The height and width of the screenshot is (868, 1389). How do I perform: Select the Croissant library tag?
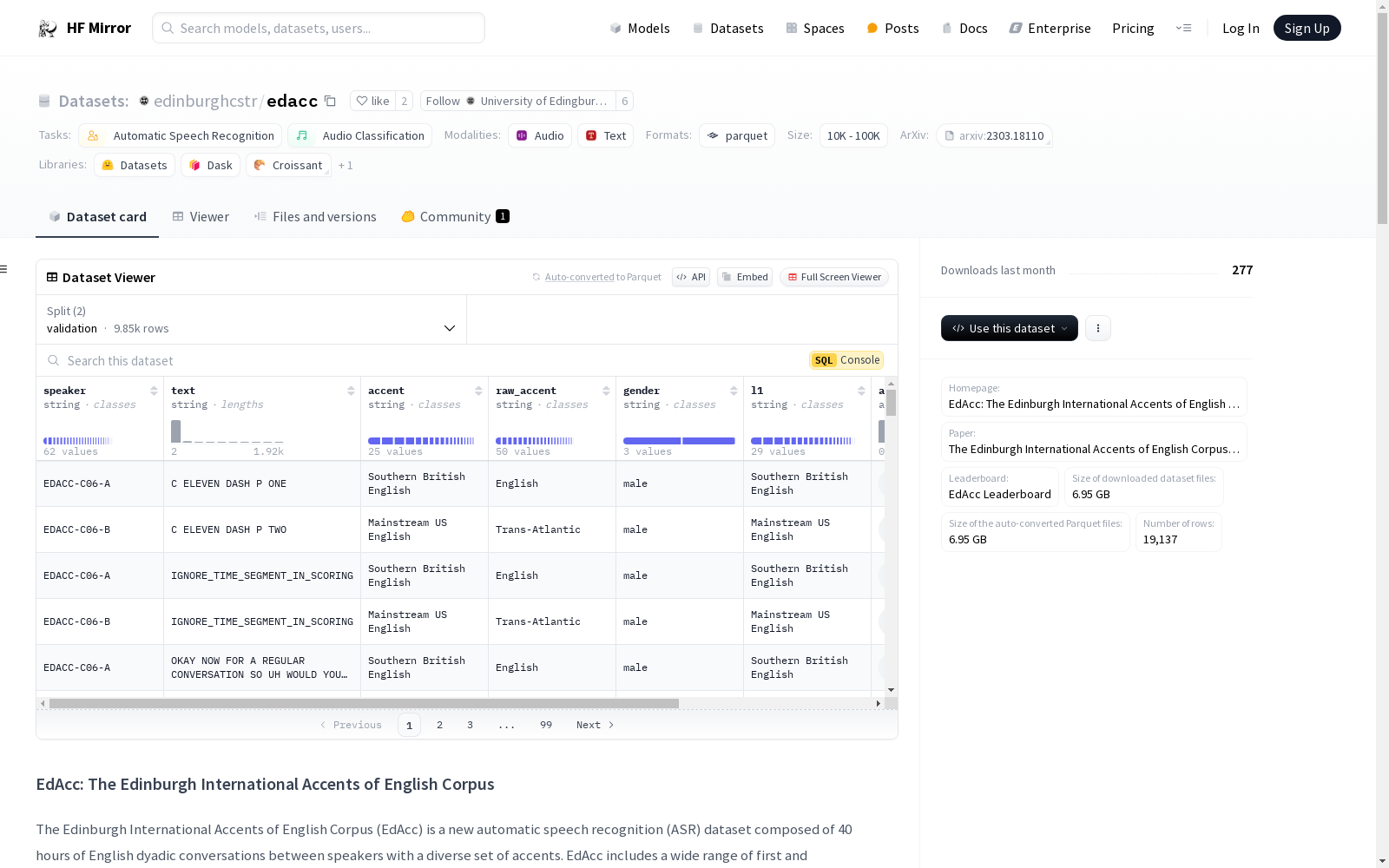288,165
